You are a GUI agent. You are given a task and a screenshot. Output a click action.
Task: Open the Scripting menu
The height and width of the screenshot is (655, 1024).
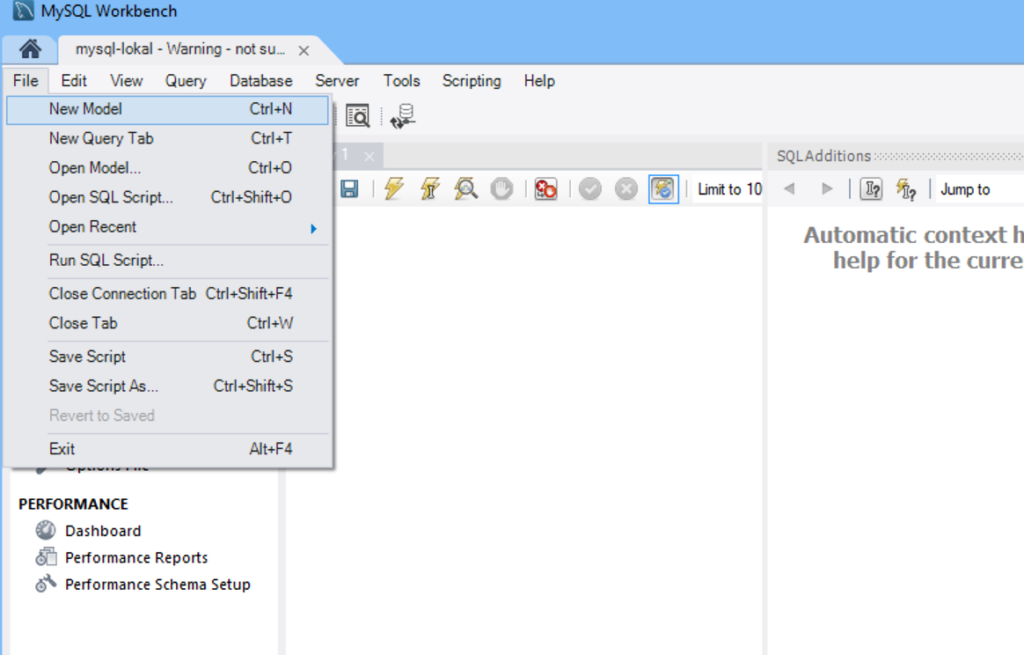coord(472,81)
